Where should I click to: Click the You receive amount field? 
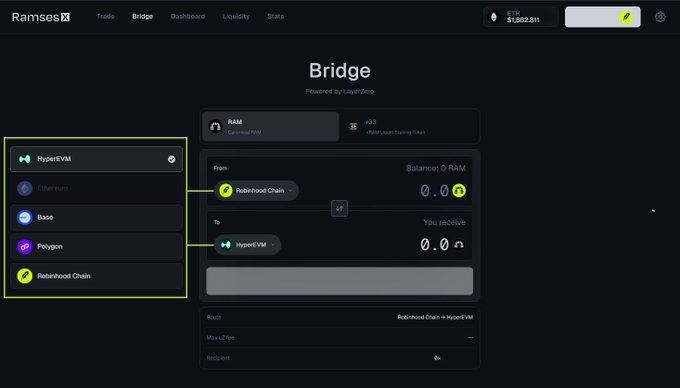point(434,245)
